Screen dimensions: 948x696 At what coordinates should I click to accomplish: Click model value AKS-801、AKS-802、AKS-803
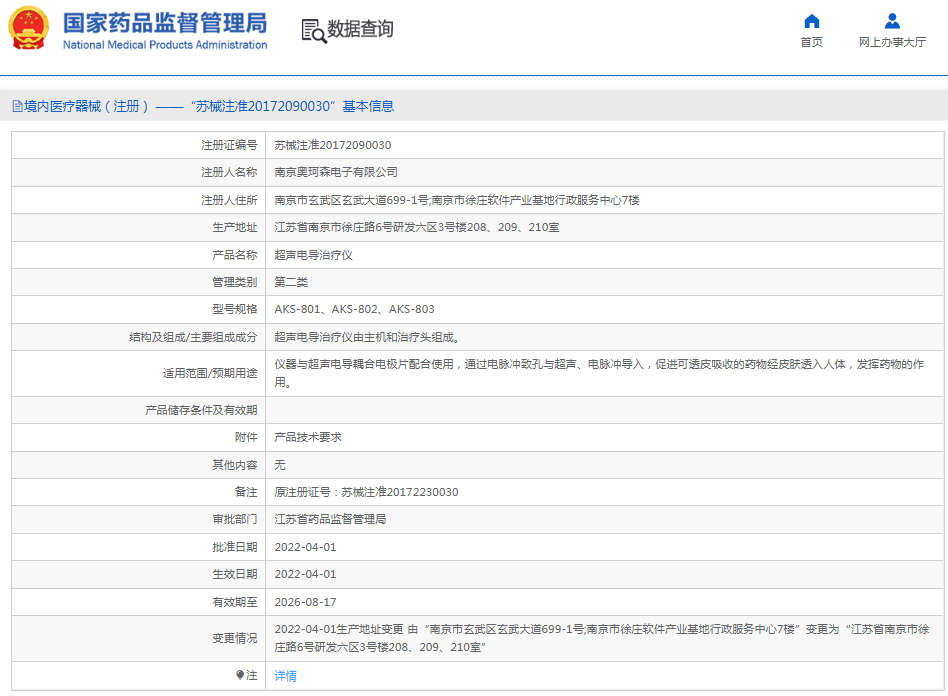point(354,309)
